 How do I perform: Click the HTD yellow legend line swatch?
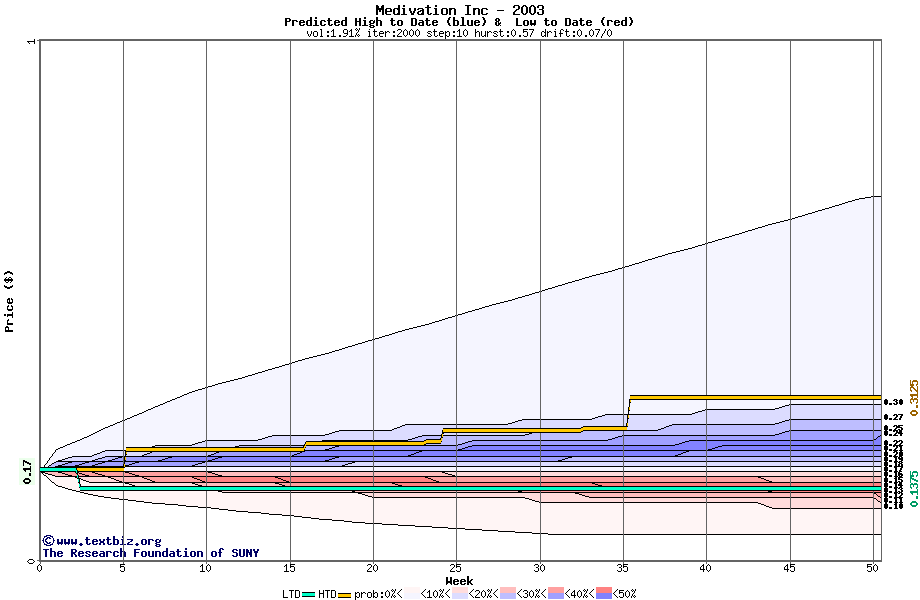click(344, 595)
